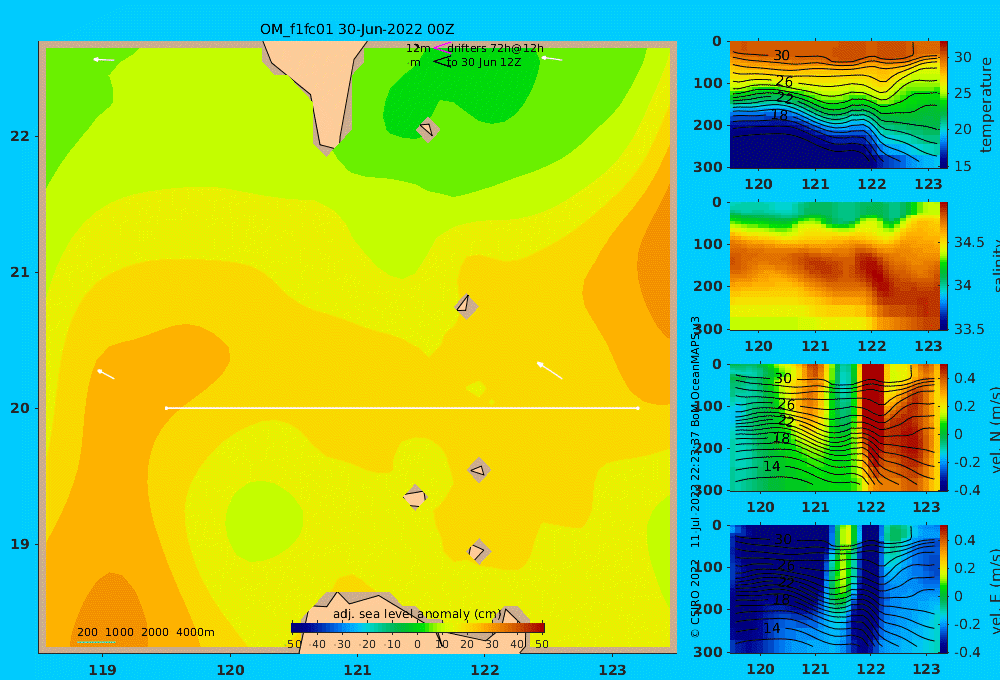Click the magenta drifter arrow legend symbol

click(442, 47)
